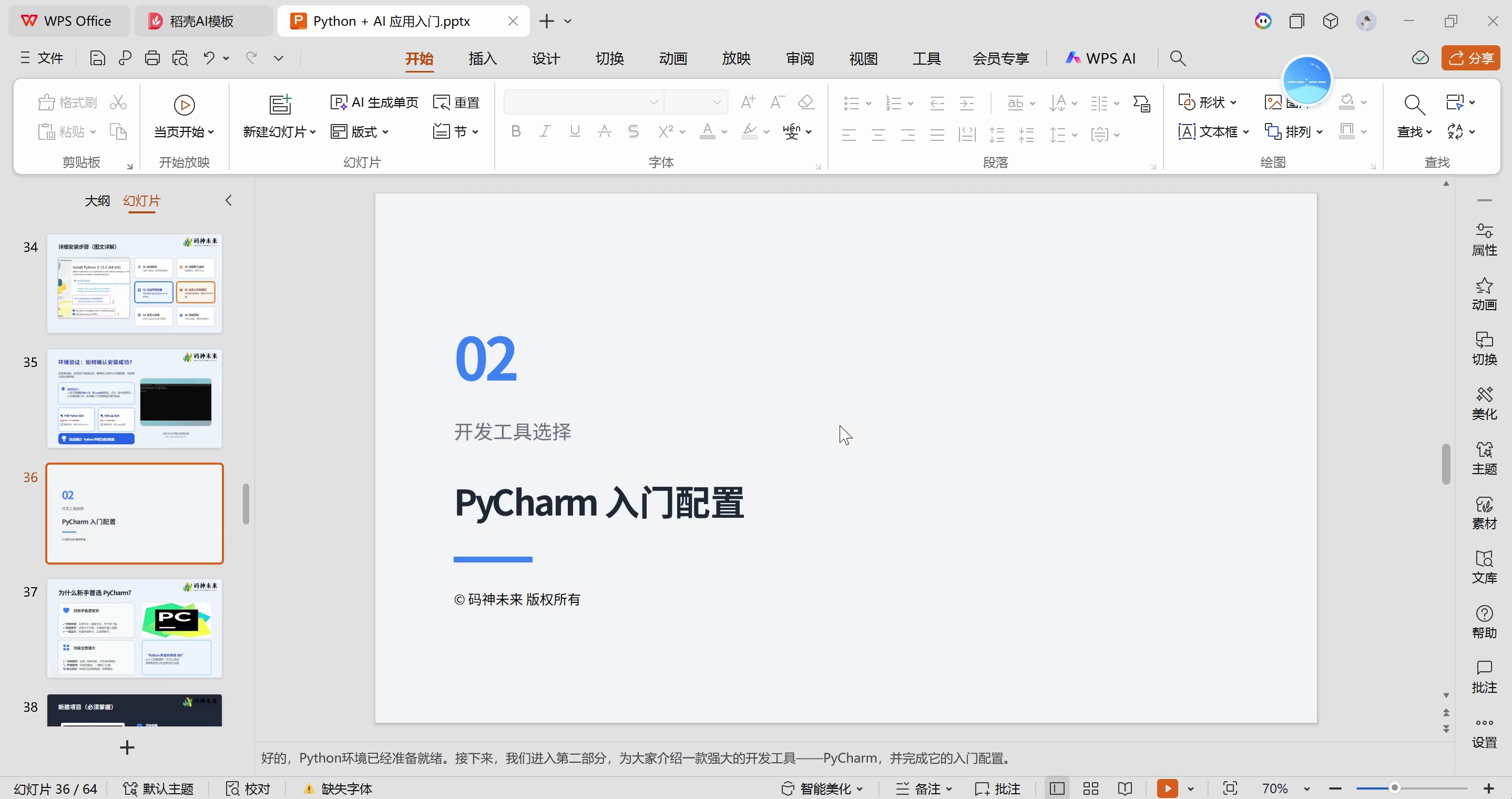Open 查找 find dropdown
The height and width of the screenshot is (799, 1512).
click(x=1415, y=132)
